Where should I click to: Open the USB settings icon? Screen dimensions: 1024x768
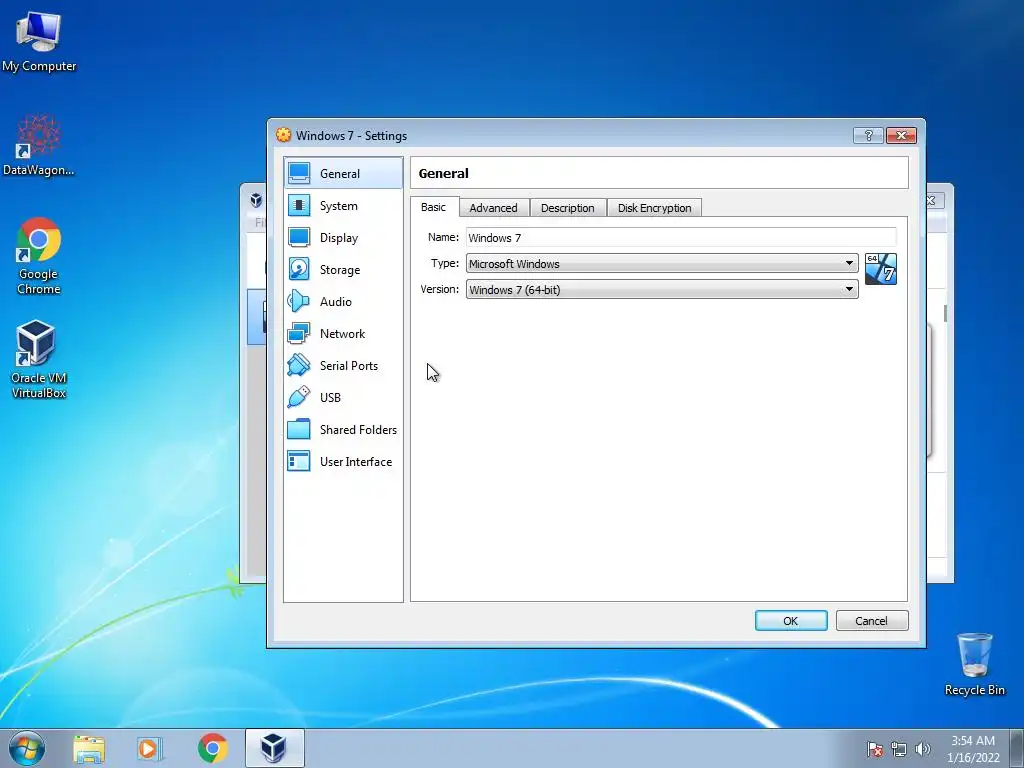[x=299, y=397]
